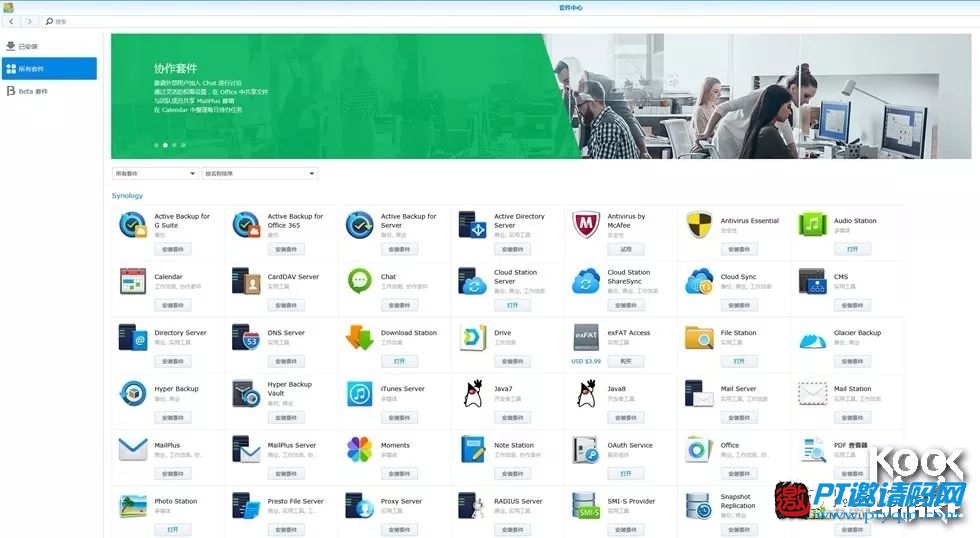980x538 pixels.
Task: Click the Antivirus Essential shield icon
Action: click(699, 225)
